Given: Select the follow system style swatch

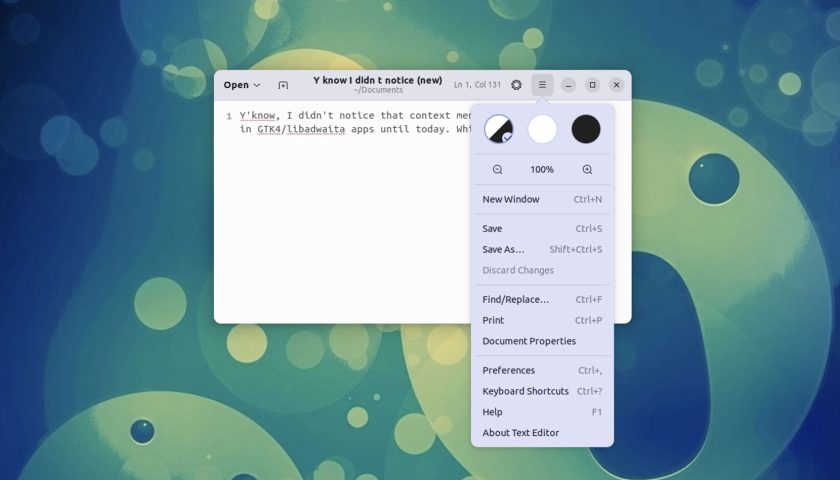Looking at the screenshot, I should coord(498,129).
